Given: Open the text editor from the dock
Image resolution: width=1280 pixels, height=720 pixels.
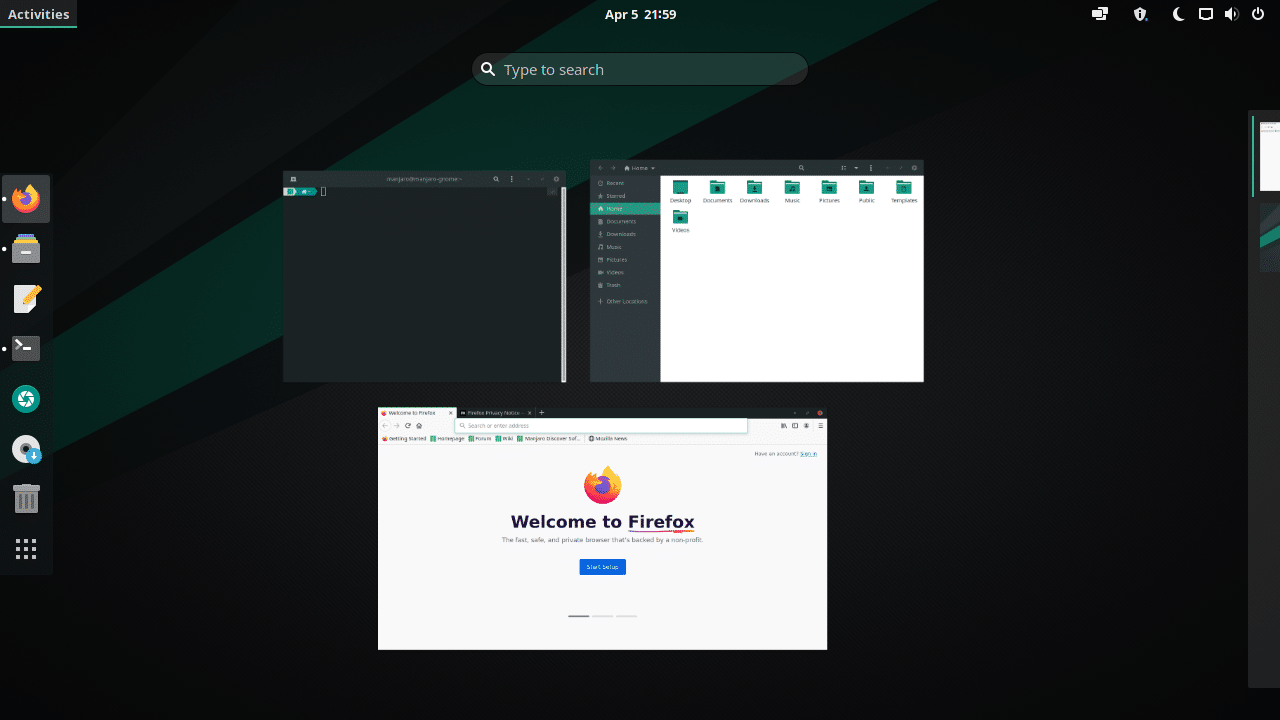Looking at the screenshot, I should [25, 298].
